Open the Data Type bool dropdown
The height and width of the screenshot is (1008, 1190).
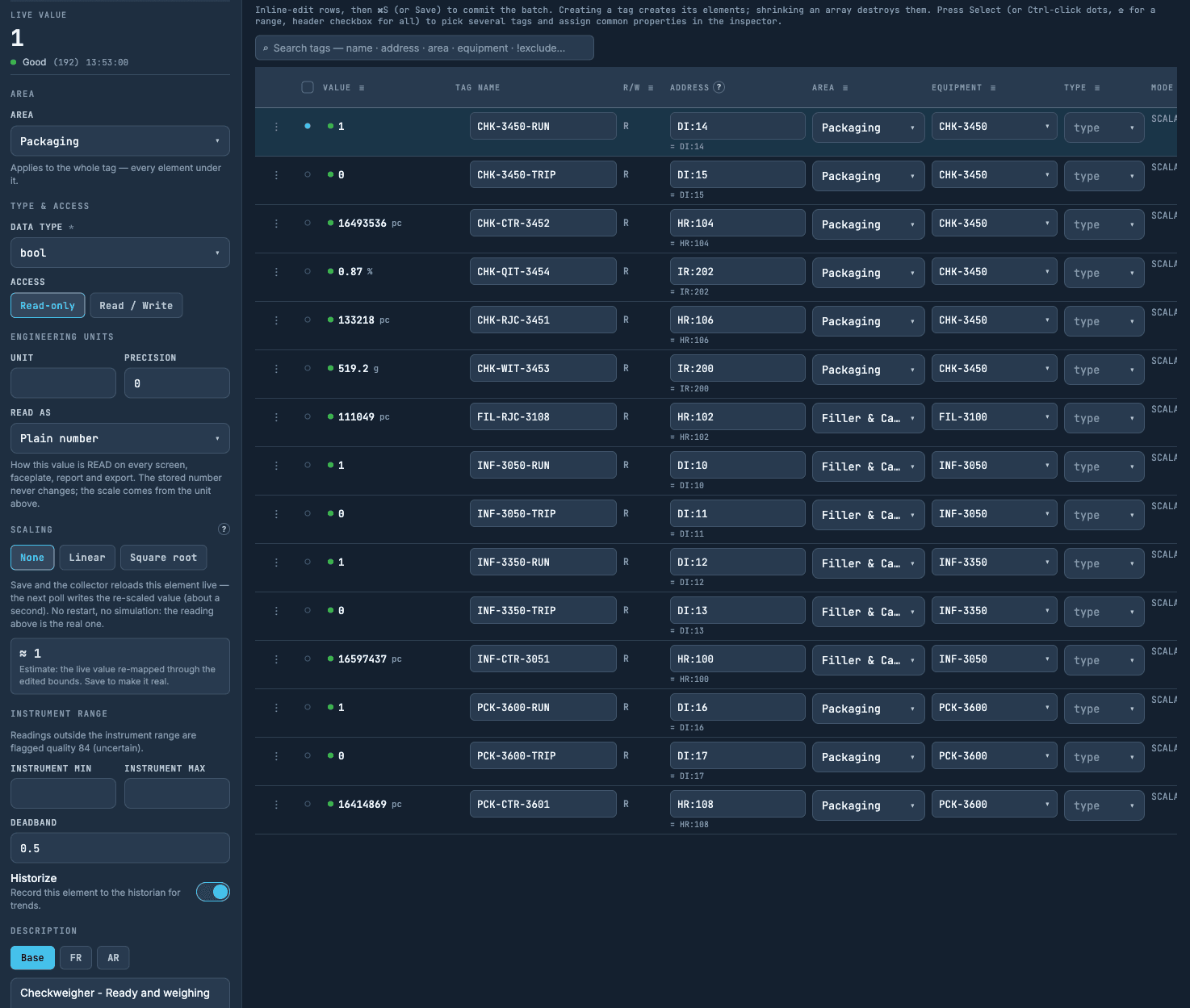(120, 253)
